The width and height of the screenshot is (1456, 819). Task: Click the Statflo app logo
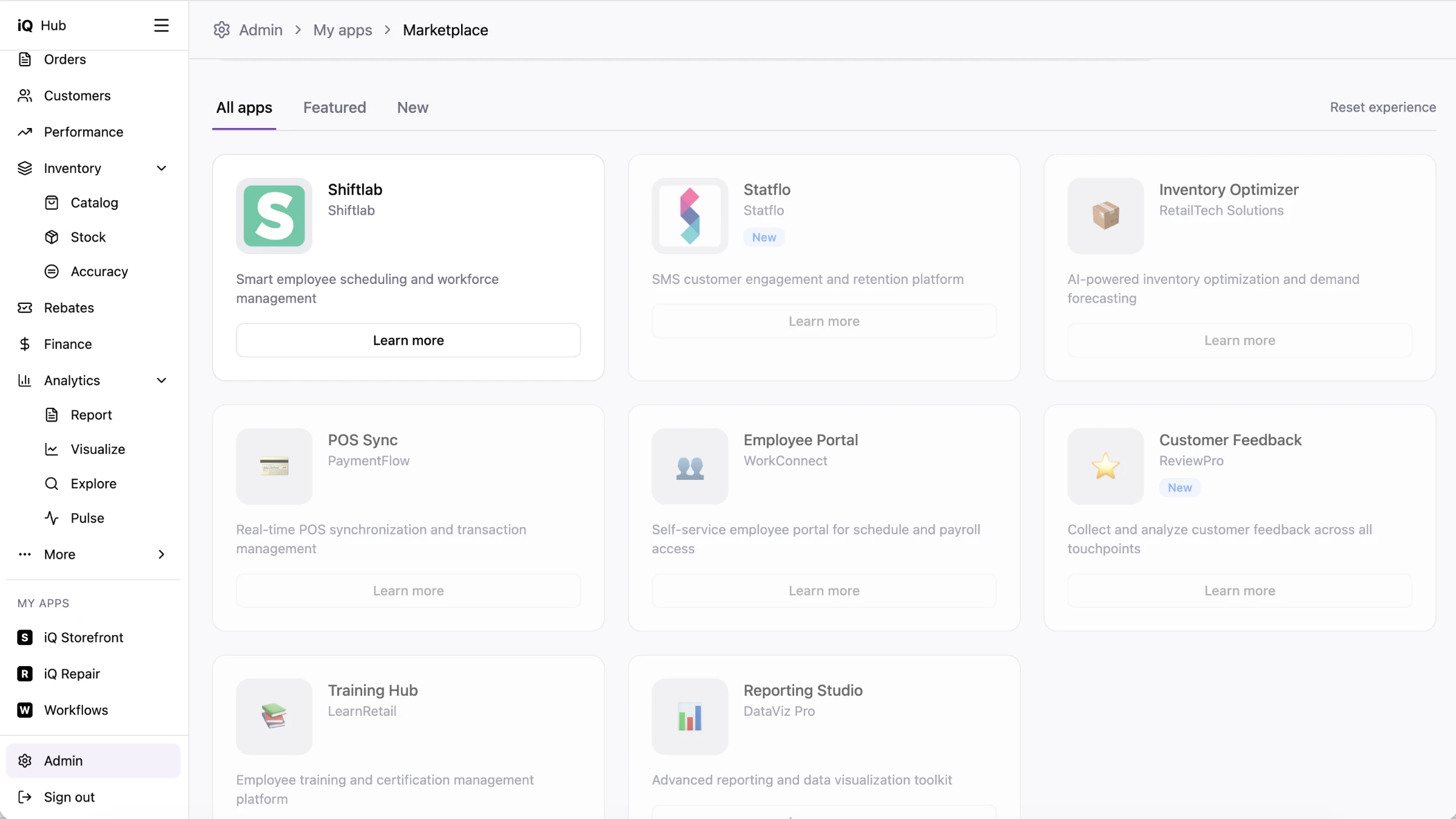(690, 216)
